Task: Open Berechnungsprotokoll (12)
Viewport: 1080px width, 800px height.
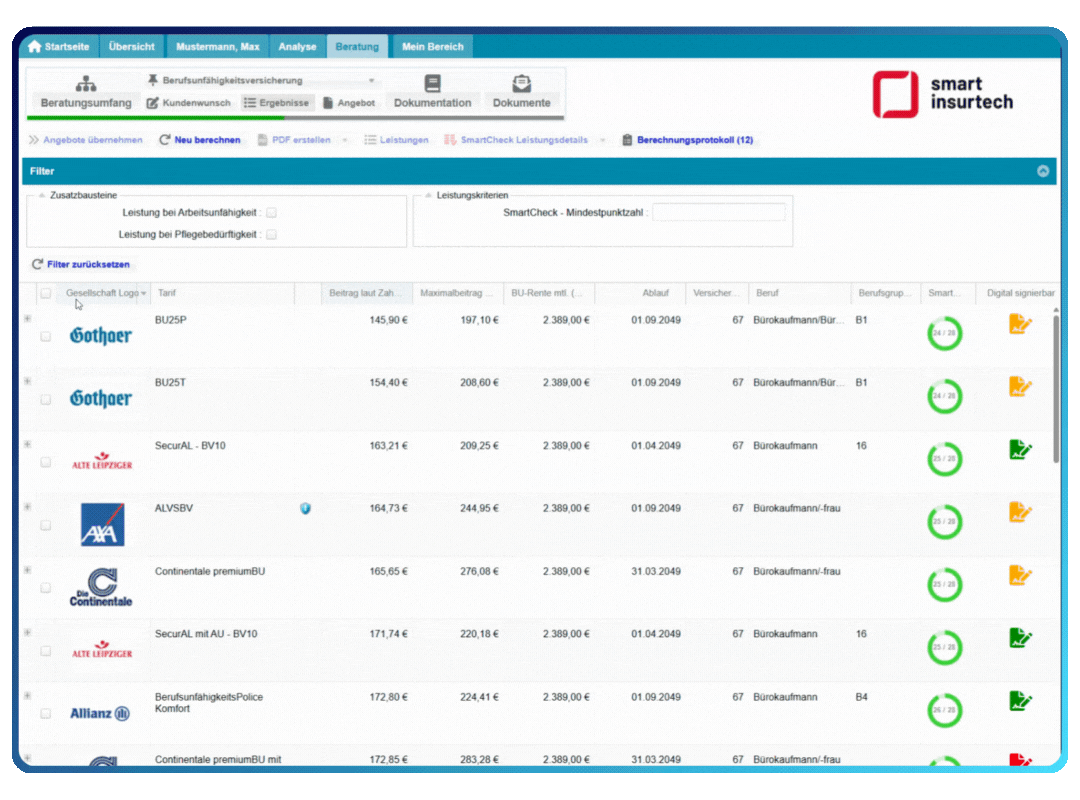Action: tap(688, 140)
